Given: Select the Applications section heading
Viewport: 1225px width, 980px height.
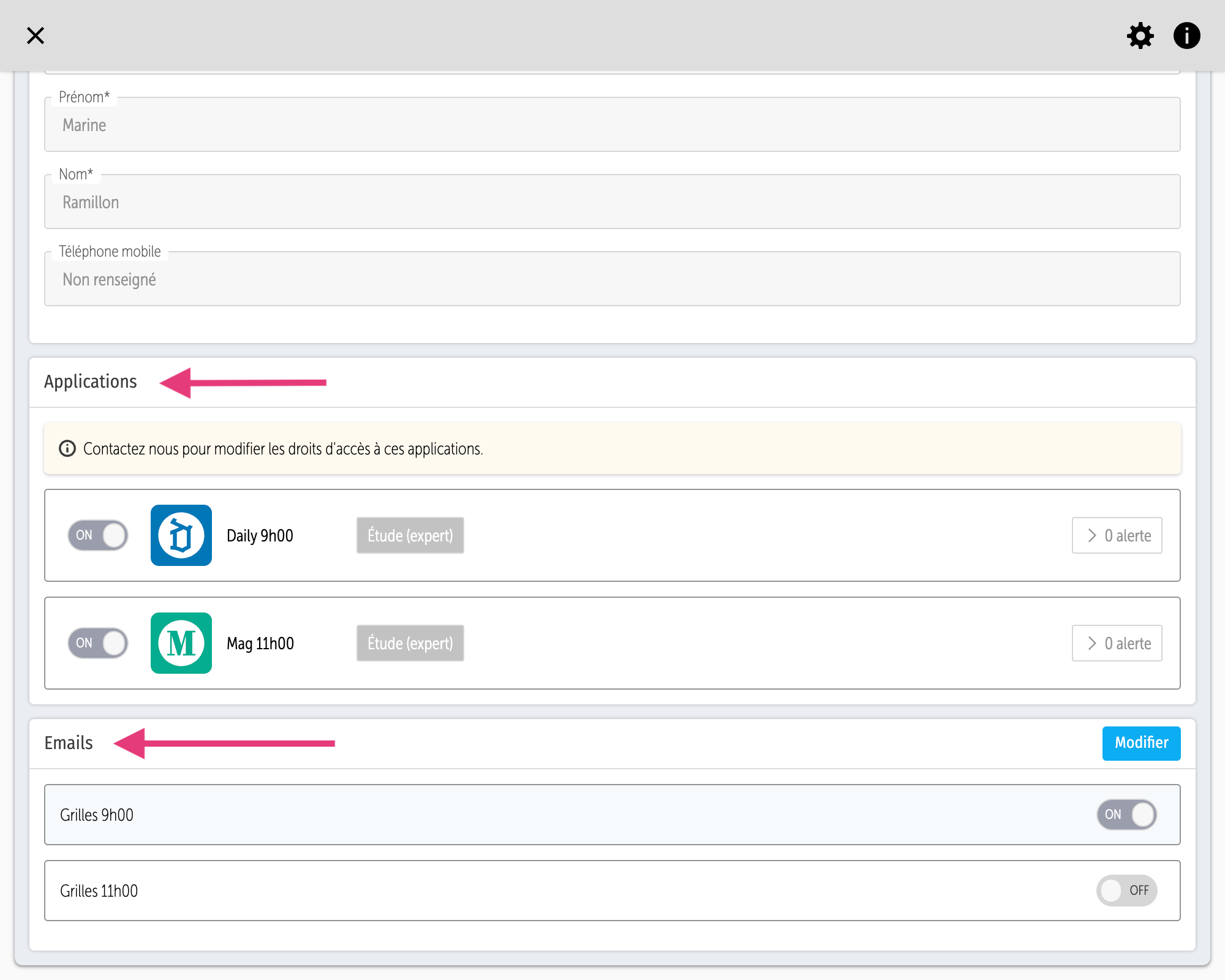Looking at the screenshot, I should point(91,382).
